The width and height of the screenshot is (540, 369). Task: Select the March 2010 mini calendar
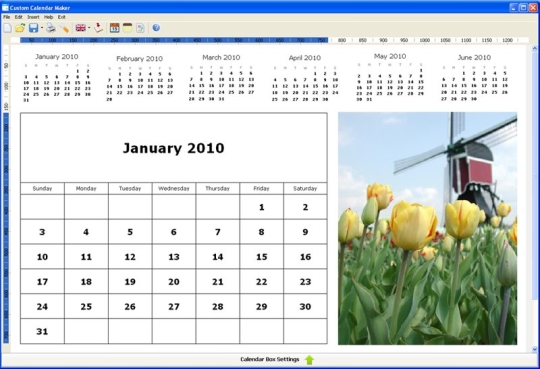pyautogui.click(x=221, y=78)
